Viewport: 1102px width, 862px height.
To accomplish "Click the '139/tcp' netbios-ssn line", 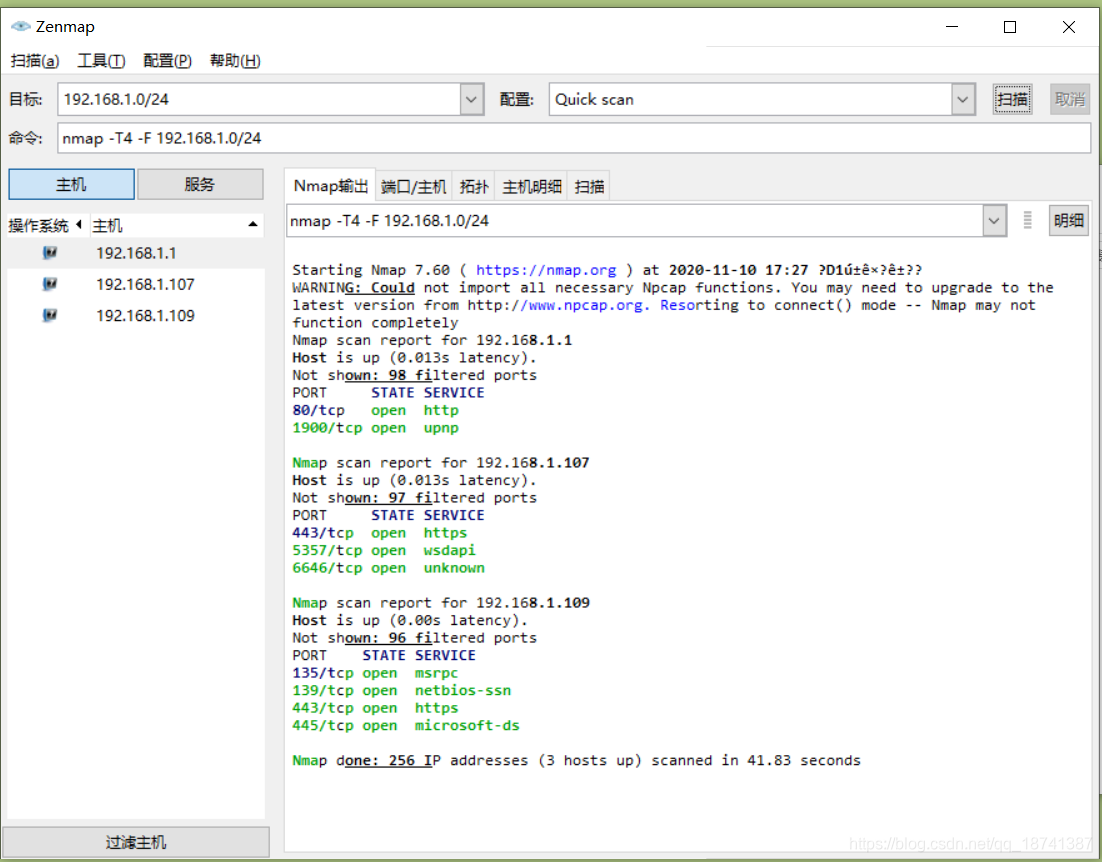I will coord(401,691).
